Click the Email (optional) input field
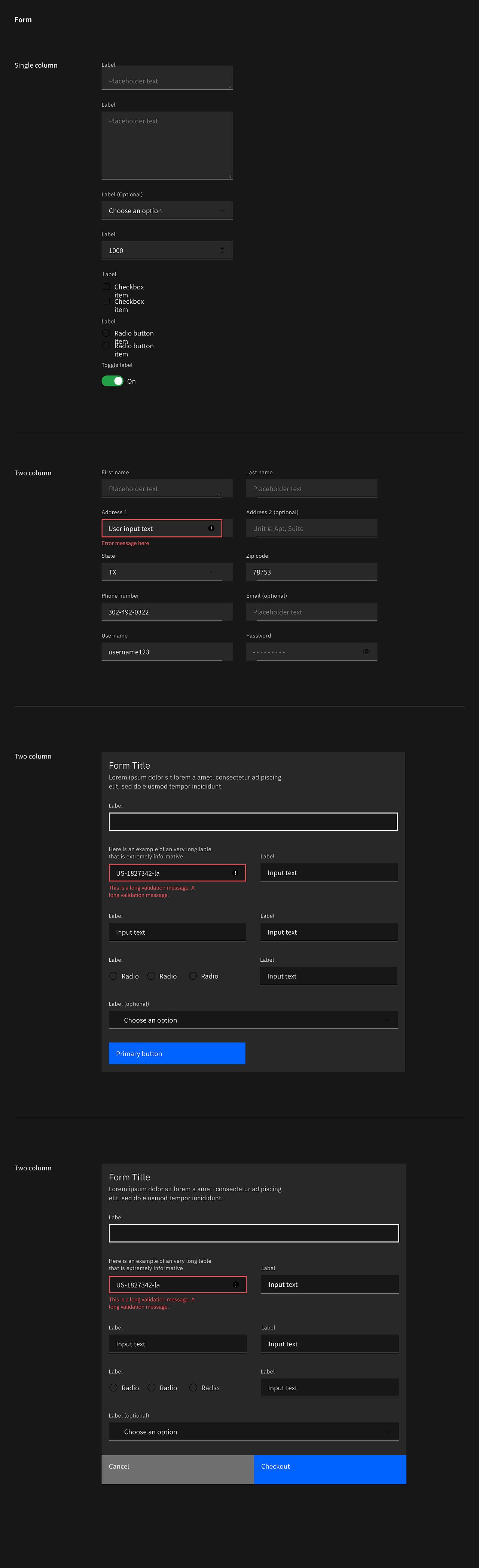 pos(311,612)
